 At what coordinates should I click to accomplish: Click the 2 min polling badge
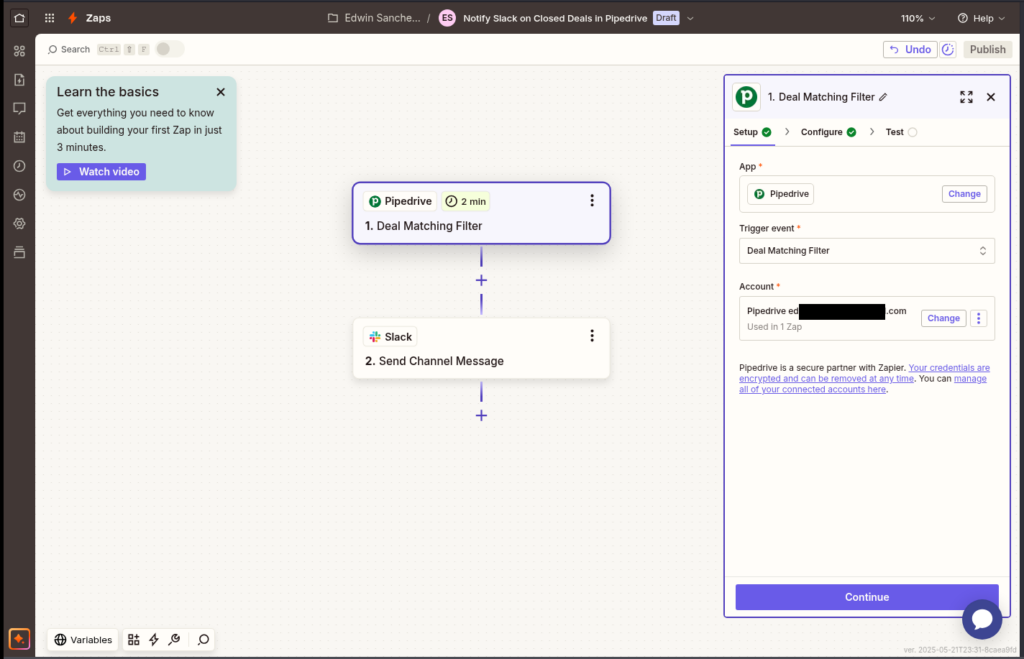(466, 201)
